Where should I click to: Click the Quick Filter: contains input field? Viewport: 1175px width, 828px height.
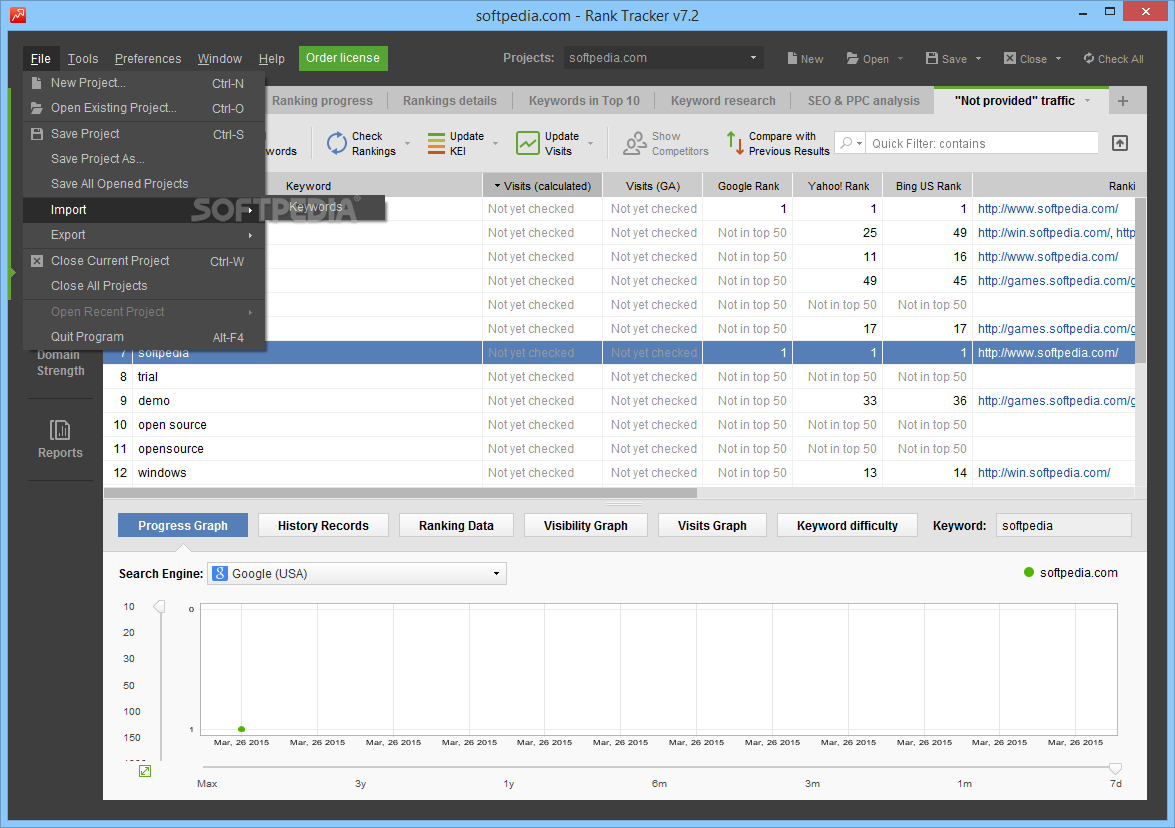coord(982,143)
